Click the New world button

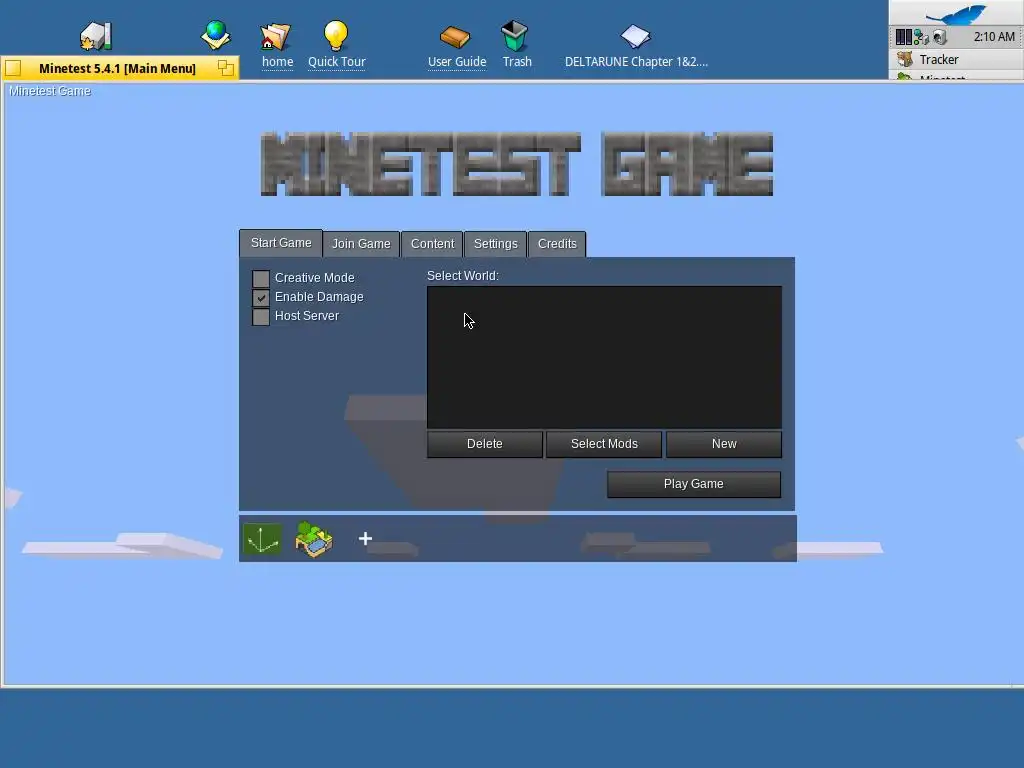(x=724, y=444)
